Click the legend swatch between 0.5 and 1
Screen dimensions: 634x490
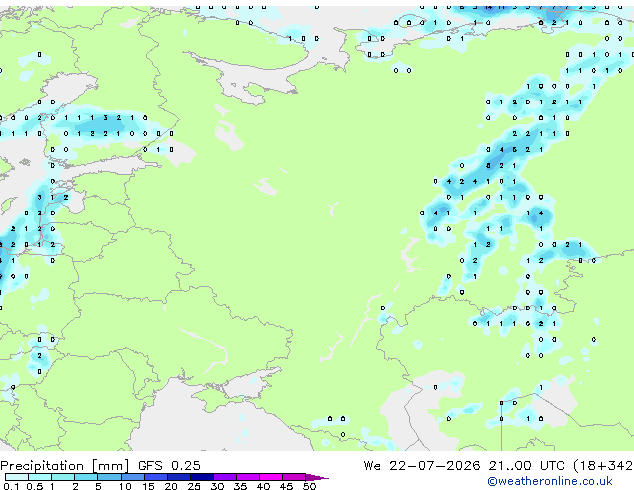coord(40,477)
